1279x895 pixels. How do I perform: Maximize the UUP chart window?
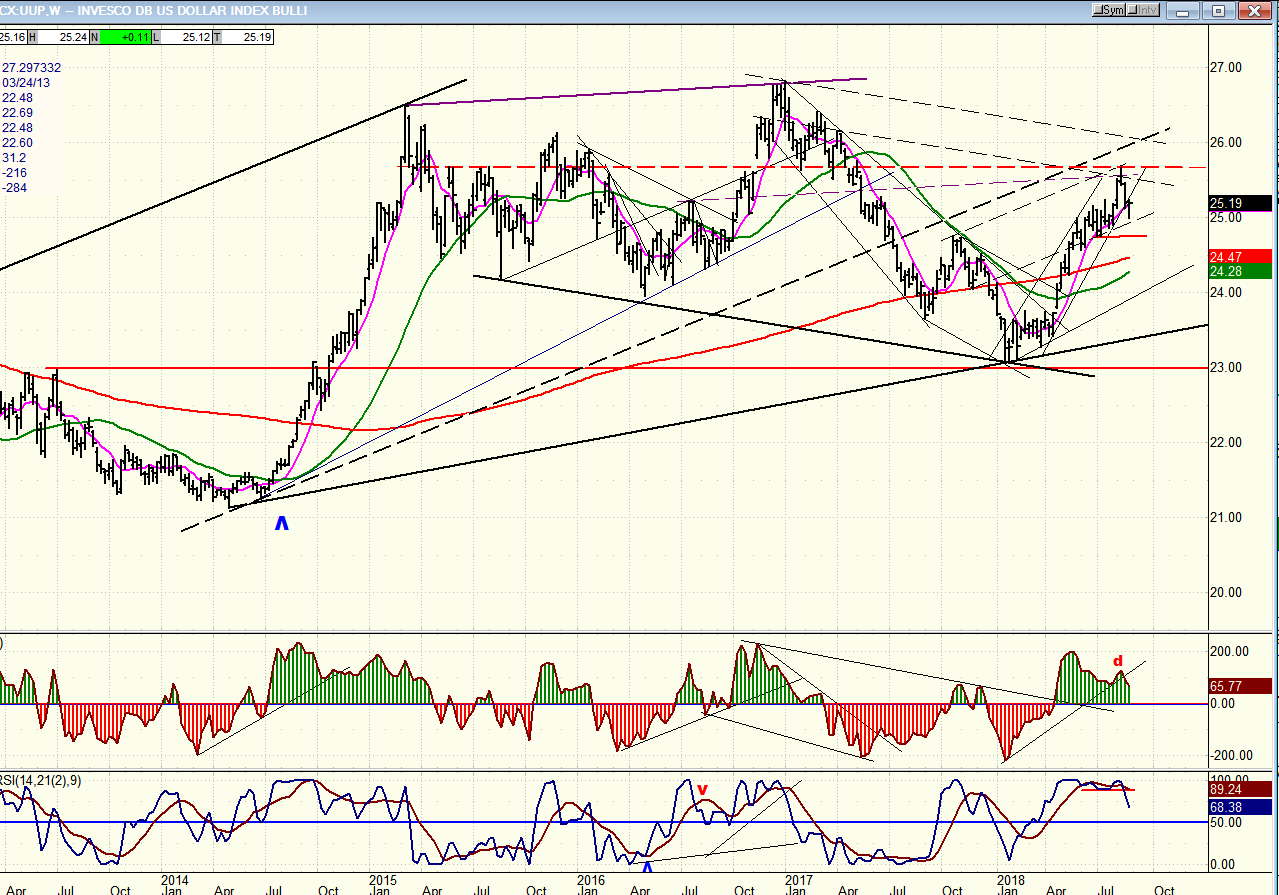pyautogui.click(x=1219, y=10)
